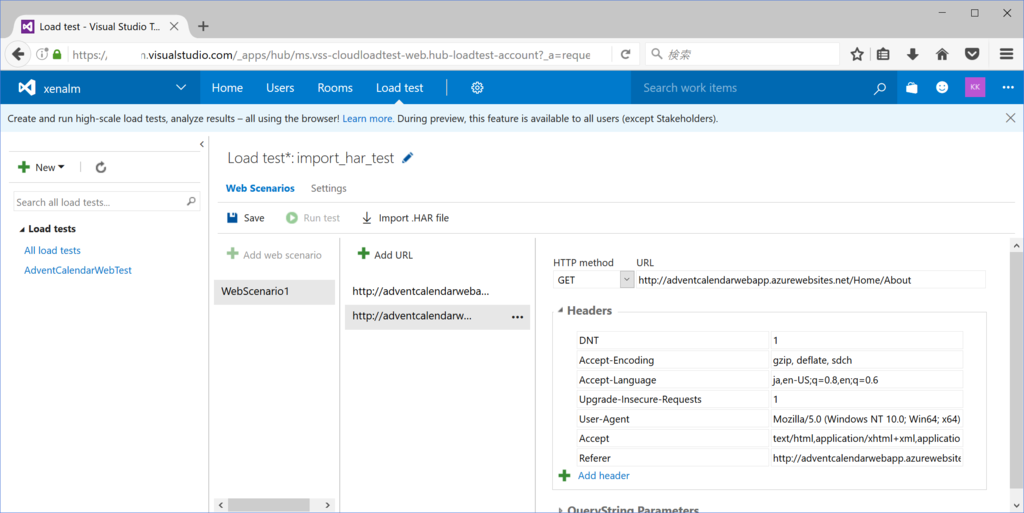This screenshot has width=1024, height=513.
Task: Click the search icon in load tests box
Action: pos(191,202)
